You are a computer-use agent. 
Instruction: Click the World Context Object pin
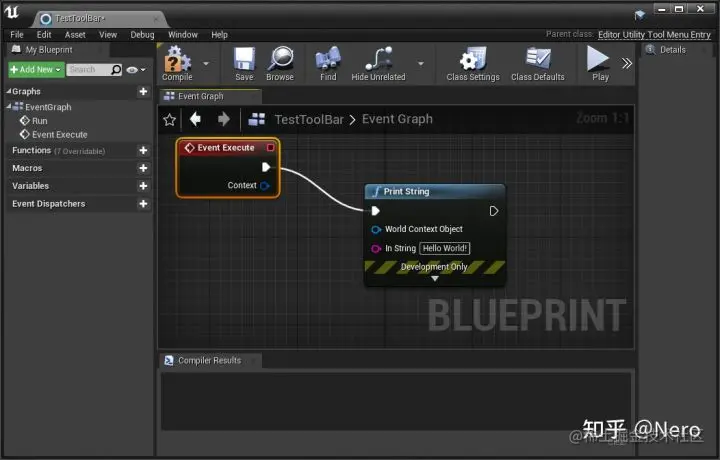coord(376,229)
